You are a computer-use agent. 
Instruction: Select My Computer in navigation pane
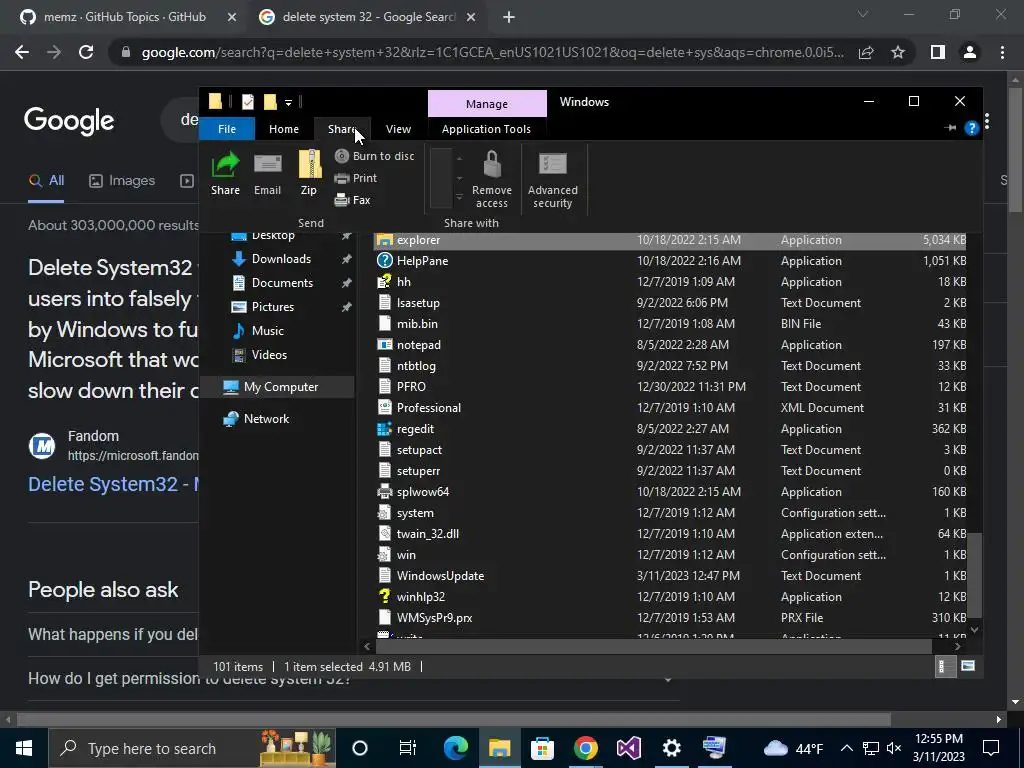coord(281,387)
